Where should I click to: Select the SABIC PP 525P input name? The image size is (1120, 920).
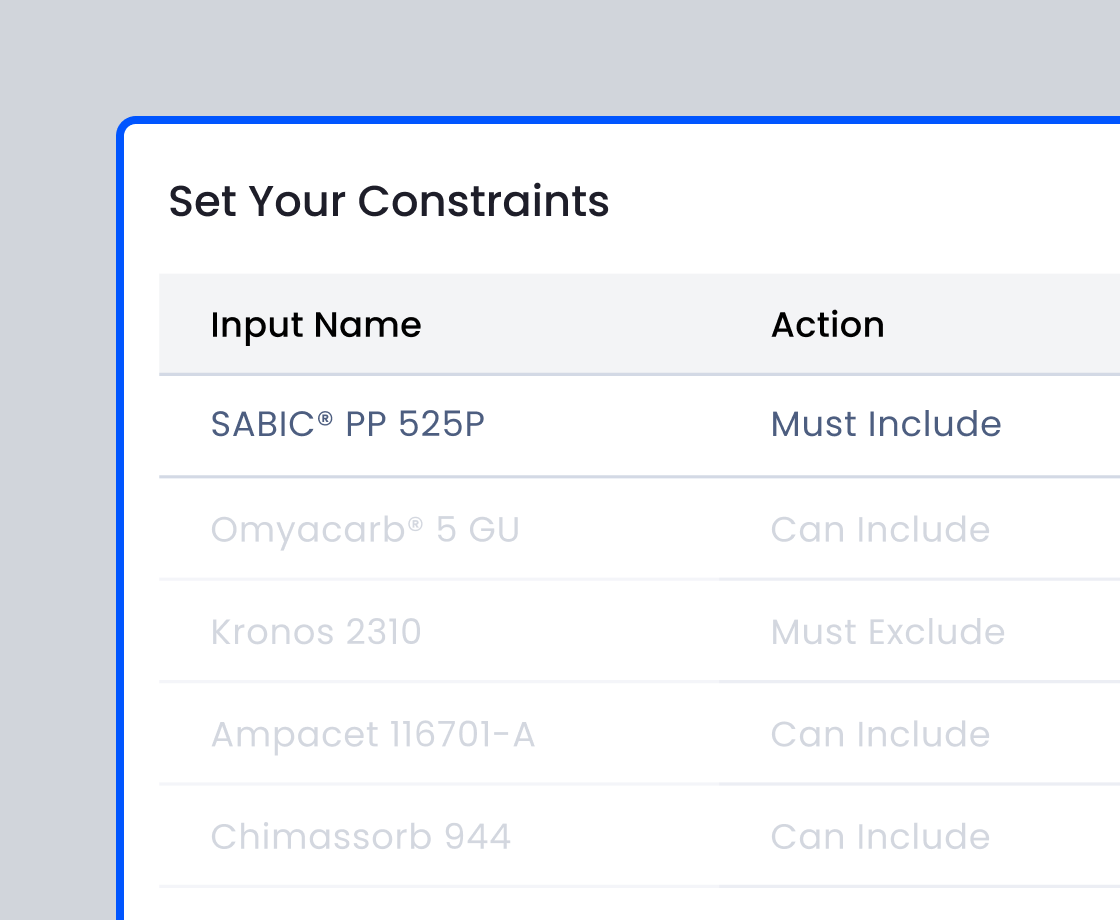point(347,424)
